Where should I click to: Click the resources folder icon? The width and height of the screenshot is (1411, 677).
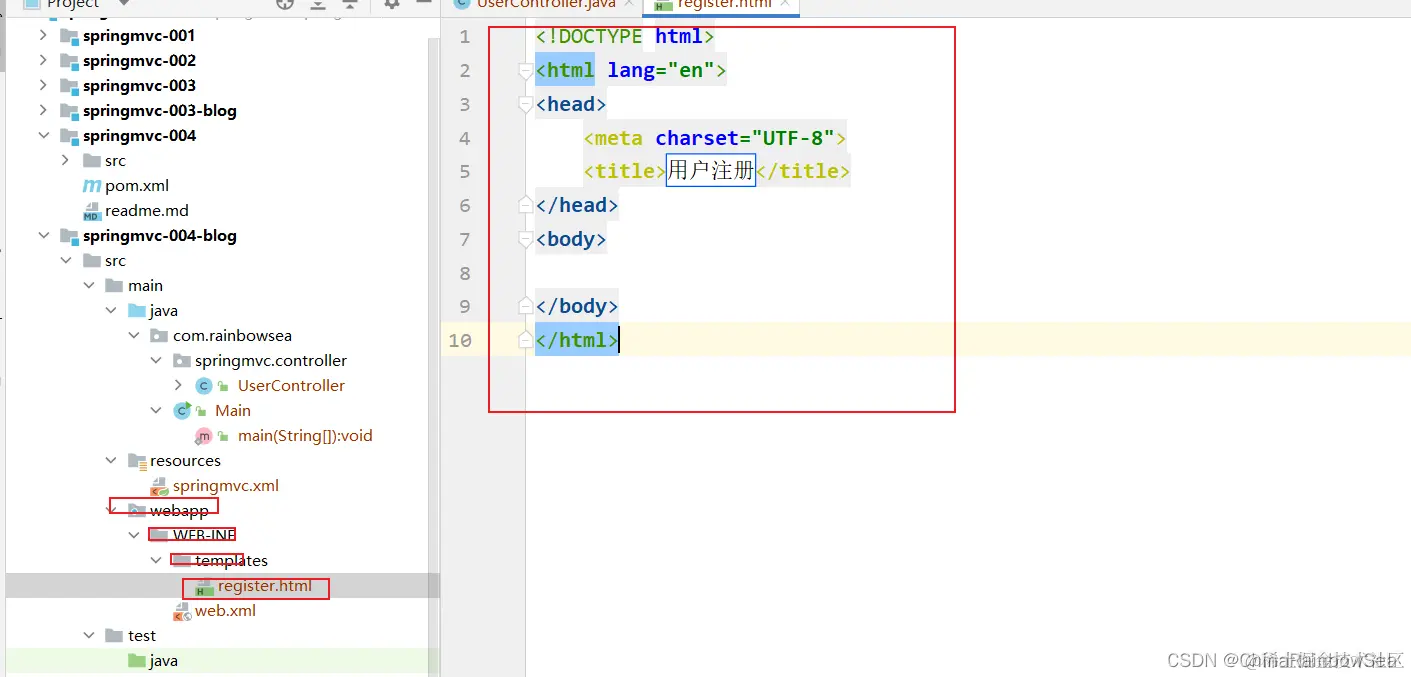pyautogui.click(x=137, y=460)
